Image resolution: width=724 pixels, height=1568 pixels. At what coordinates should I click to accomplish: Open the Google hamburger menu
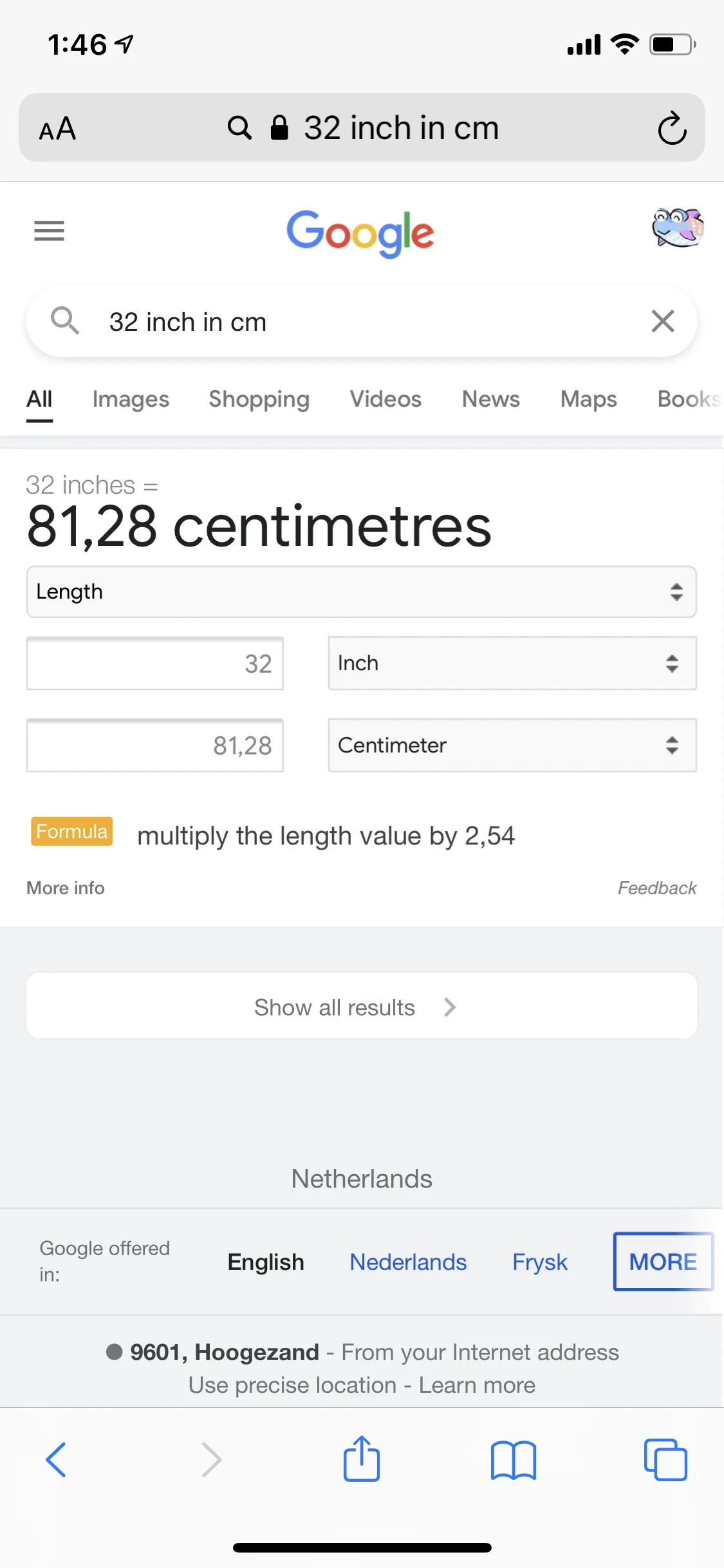(x=50, y=230)
